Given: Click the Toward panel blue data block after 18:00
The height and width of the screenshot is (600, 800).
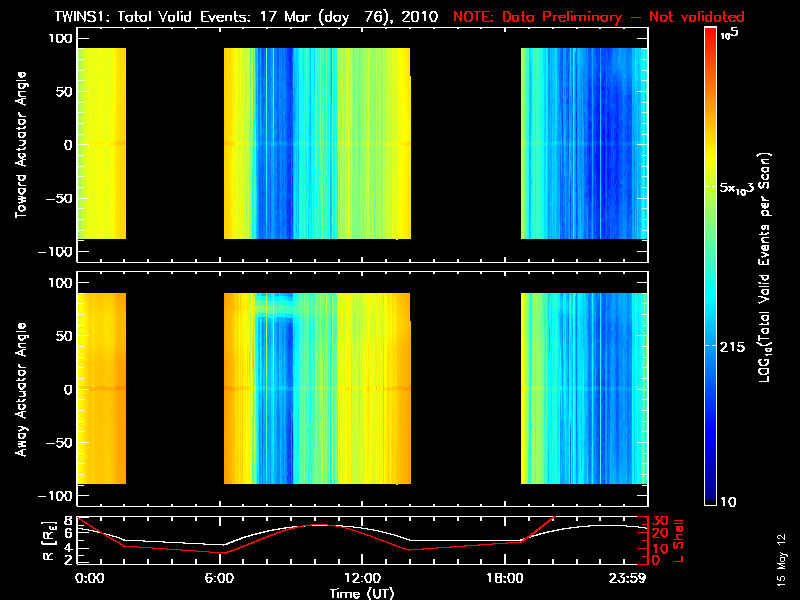Looking at the screenshot, I should point(584,143).
